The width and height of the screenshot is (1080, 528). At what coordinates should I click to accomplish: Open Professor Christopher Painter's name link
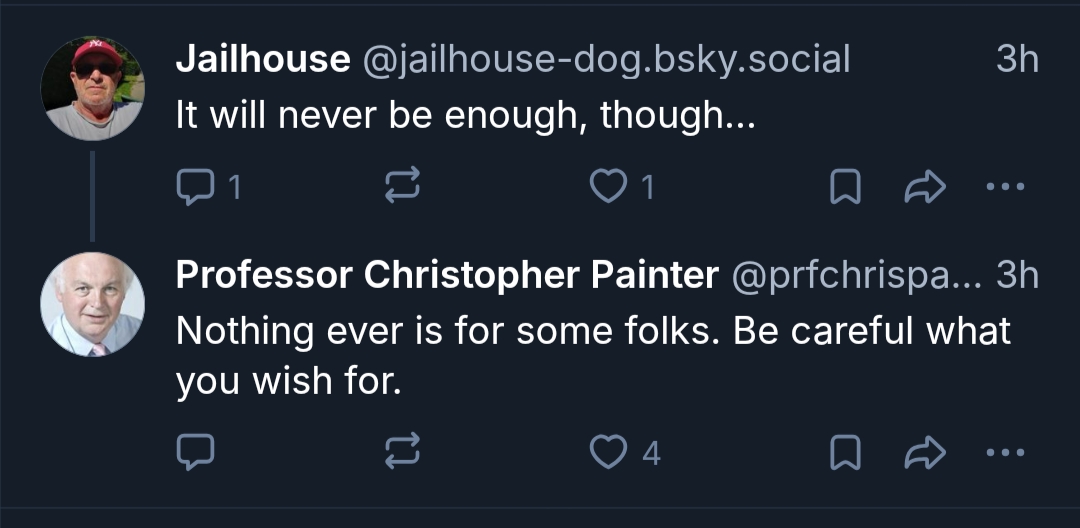coord(447,275)
